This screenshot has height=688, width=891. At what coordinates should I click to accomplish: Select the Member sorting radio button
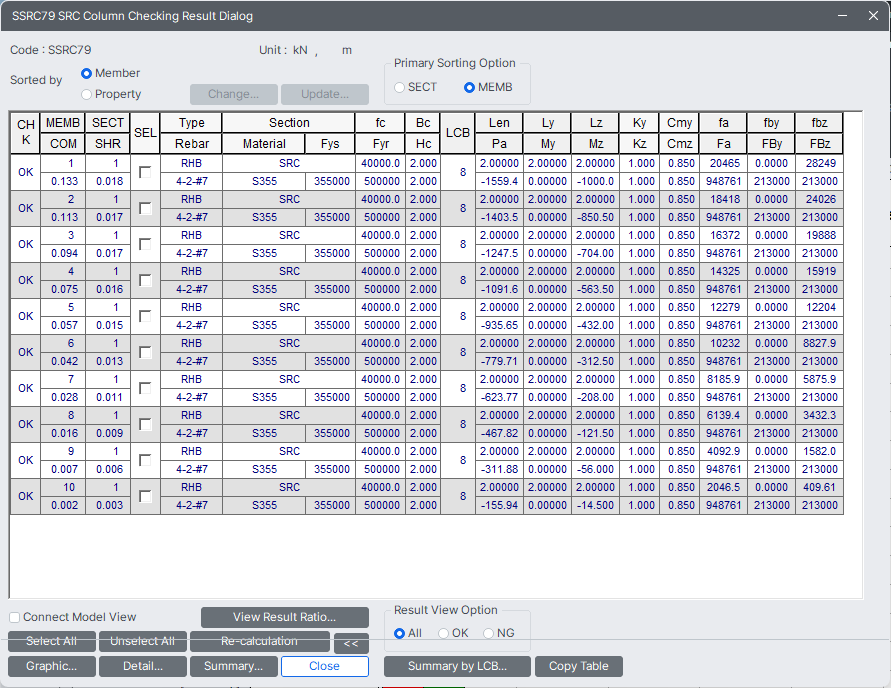[86, 73]
